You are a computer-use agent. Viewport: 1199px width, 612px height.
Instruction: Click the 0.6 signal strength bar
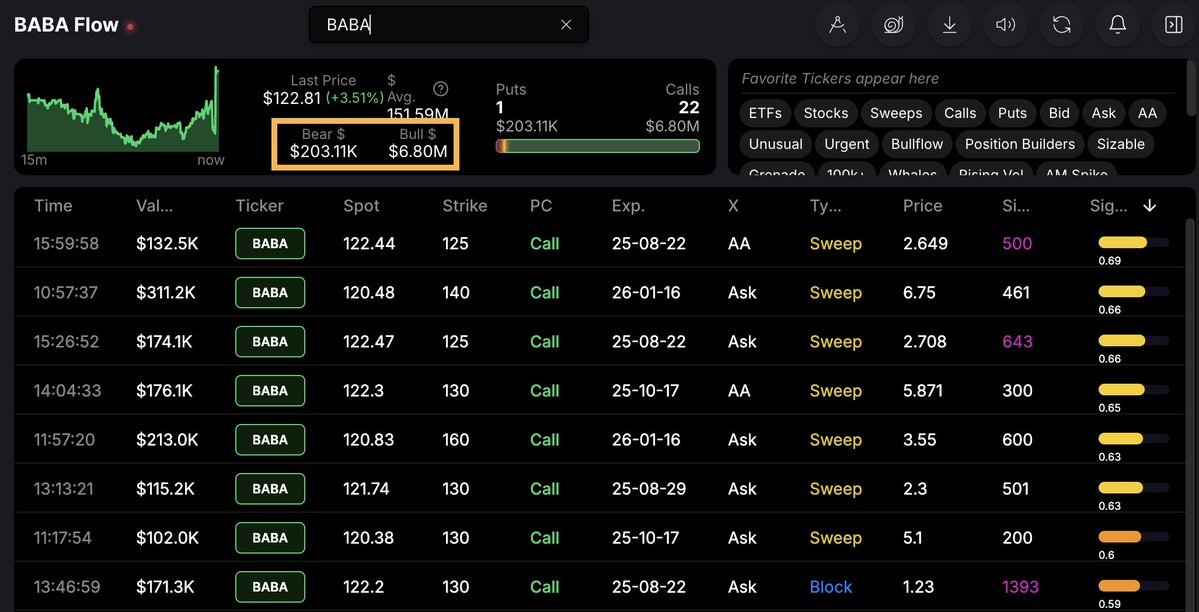click(x=1133, y=537)
